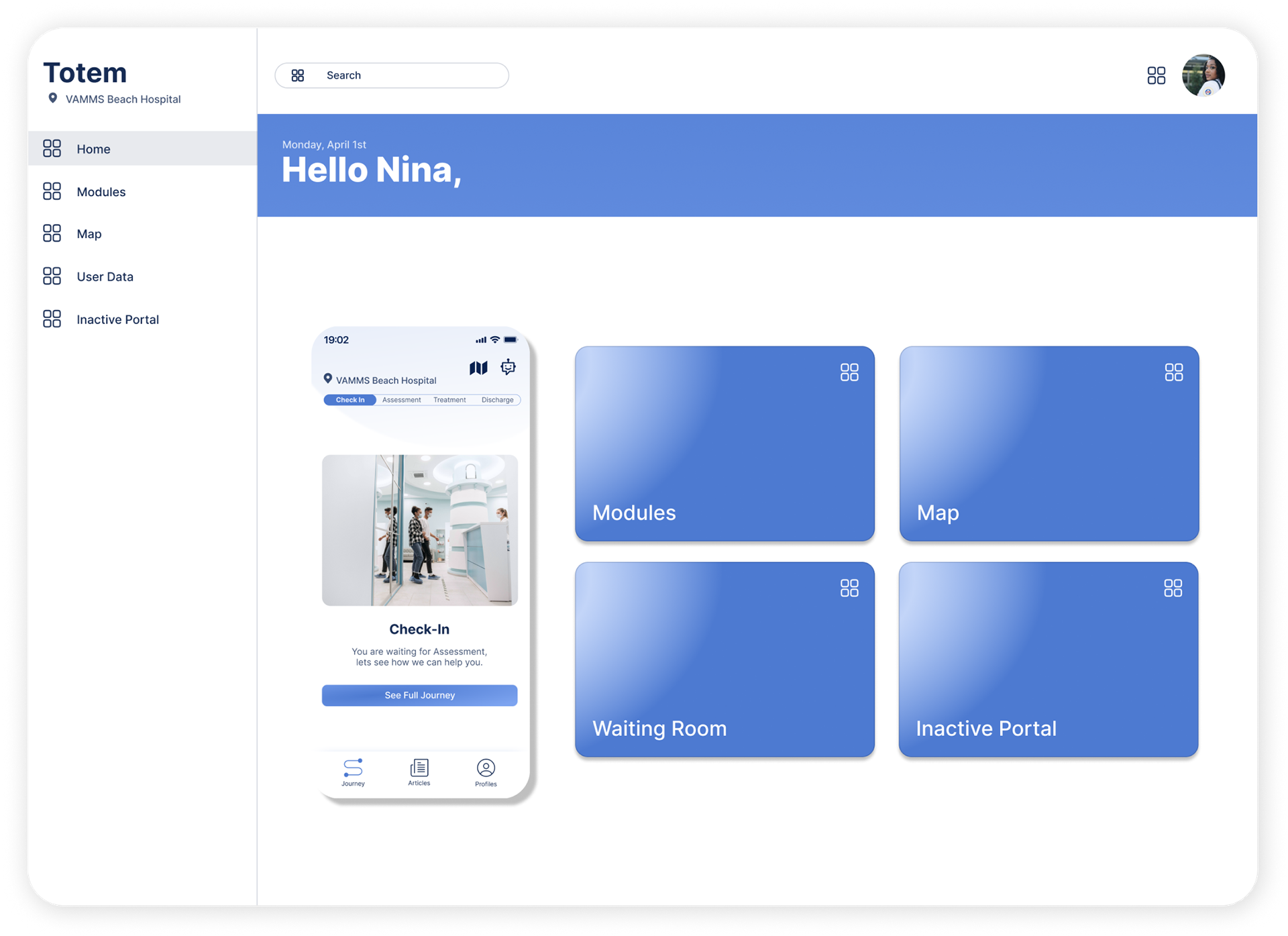1288x936 pixels.
Task: Click the location pin next to VAMMS Beach Hospital in the sidebar
Action: coord(52,98)
